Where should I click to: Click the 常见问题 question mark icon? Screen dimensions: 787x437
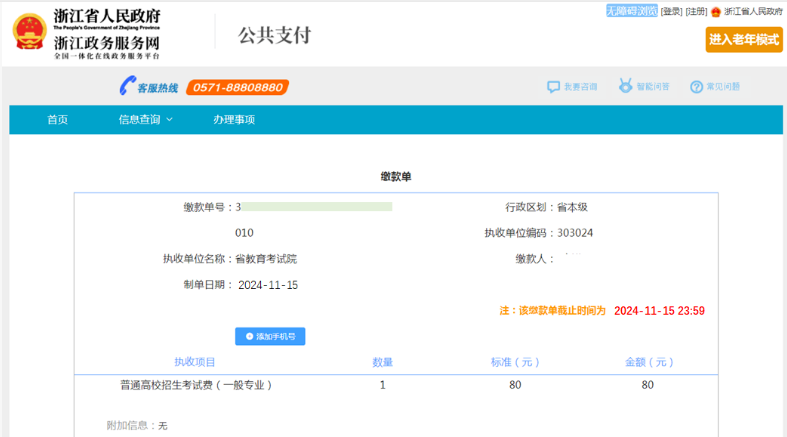(696, 87)
